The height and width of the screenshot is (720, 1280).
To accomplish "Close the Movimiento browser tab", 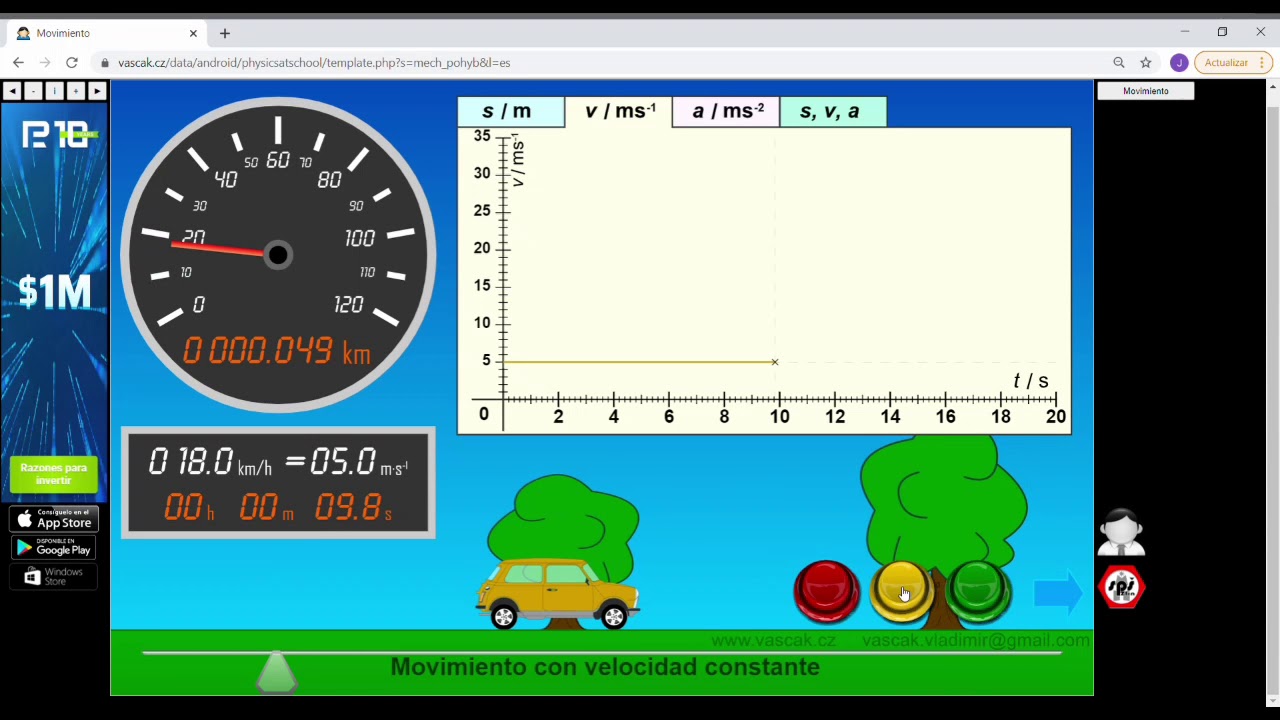I will 193,33.
